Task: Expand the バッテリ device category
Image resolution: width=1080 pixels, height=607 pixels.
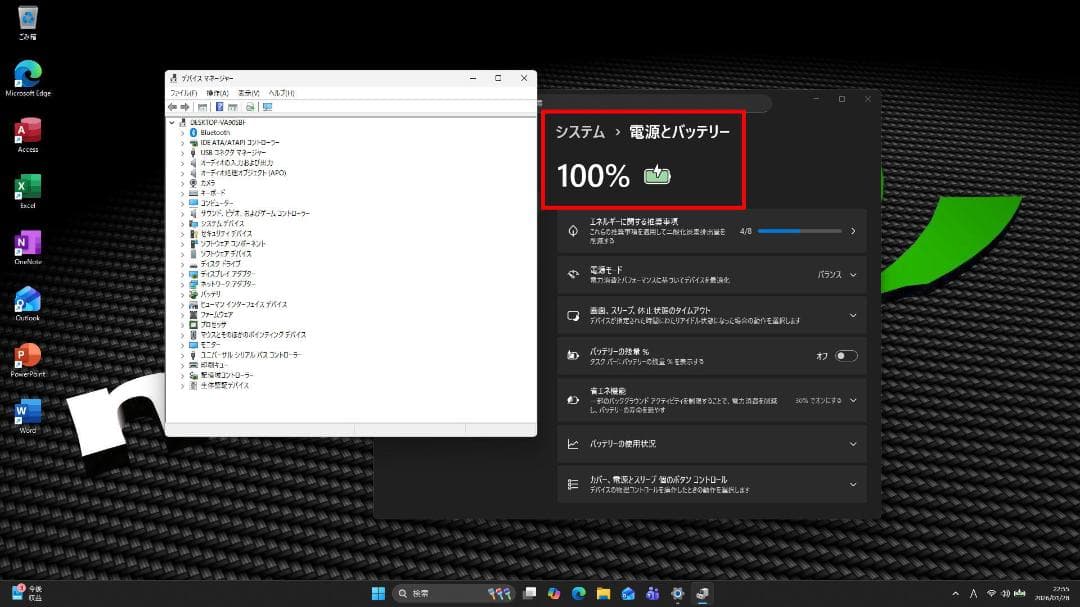Action: 181,294
